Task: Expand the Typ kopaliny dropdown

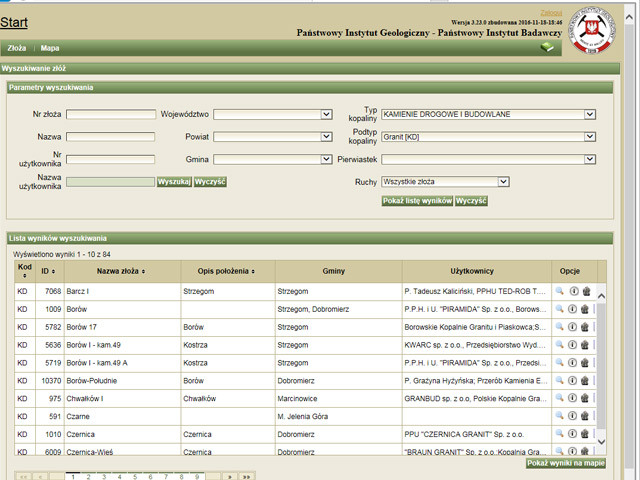Action: click(488, 114)
